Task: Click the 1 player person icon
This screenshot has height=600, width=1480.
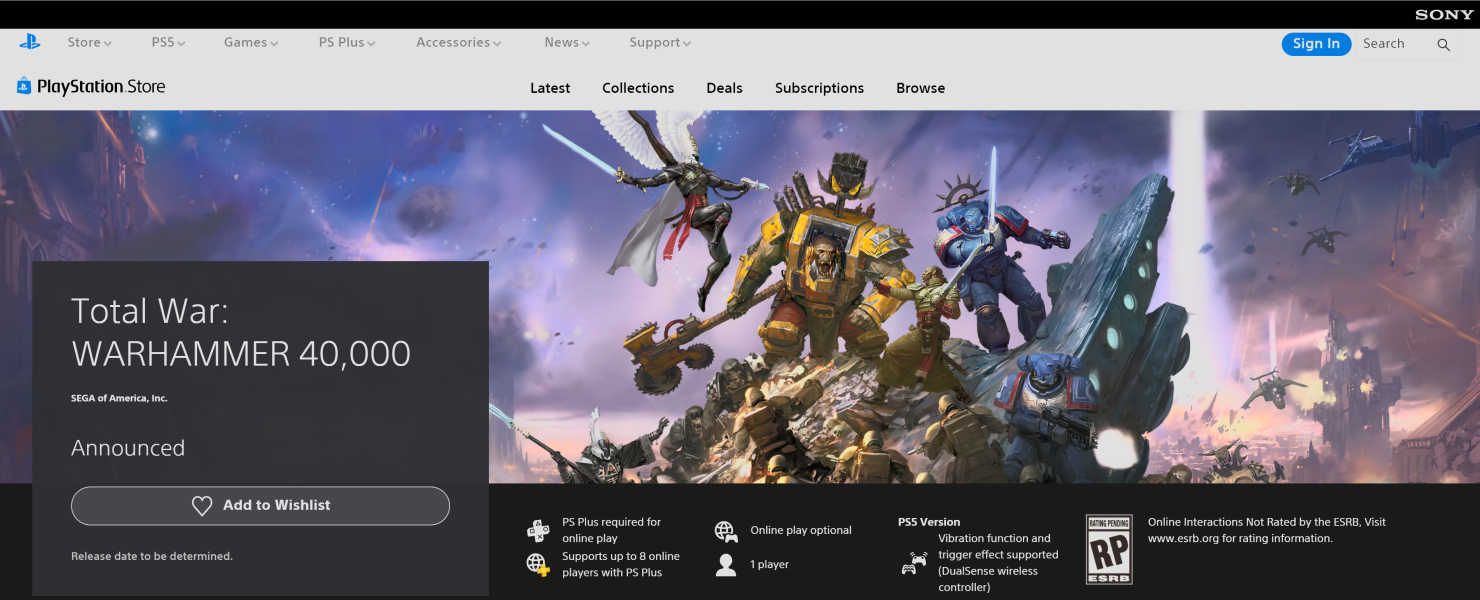Action: [x=726, y=565]
